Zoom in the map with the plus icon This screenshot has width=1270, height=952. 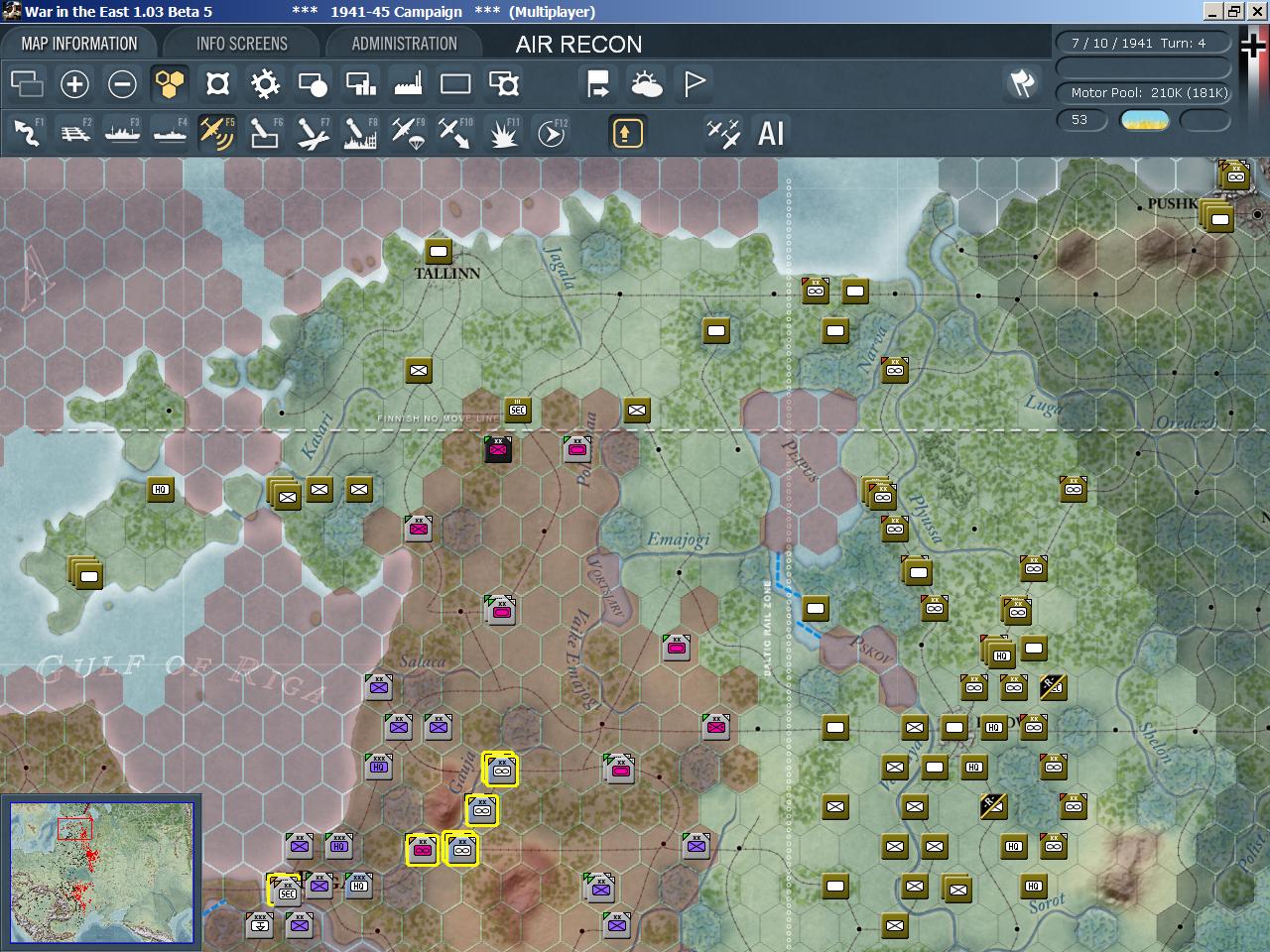(x=74, y=84)
